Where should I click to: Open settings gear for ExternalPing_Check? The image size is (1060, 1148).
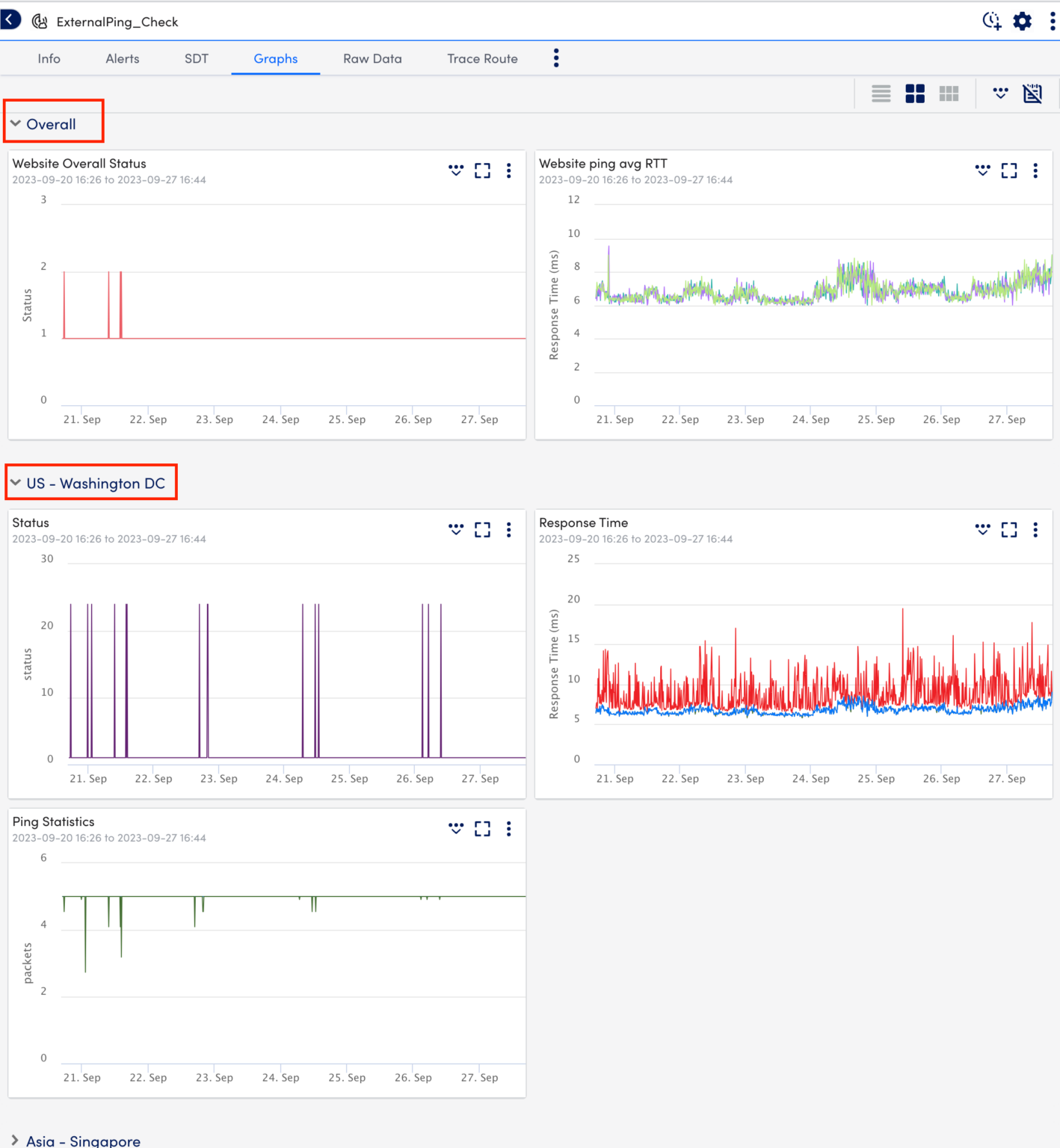(x=1021, y=21)
